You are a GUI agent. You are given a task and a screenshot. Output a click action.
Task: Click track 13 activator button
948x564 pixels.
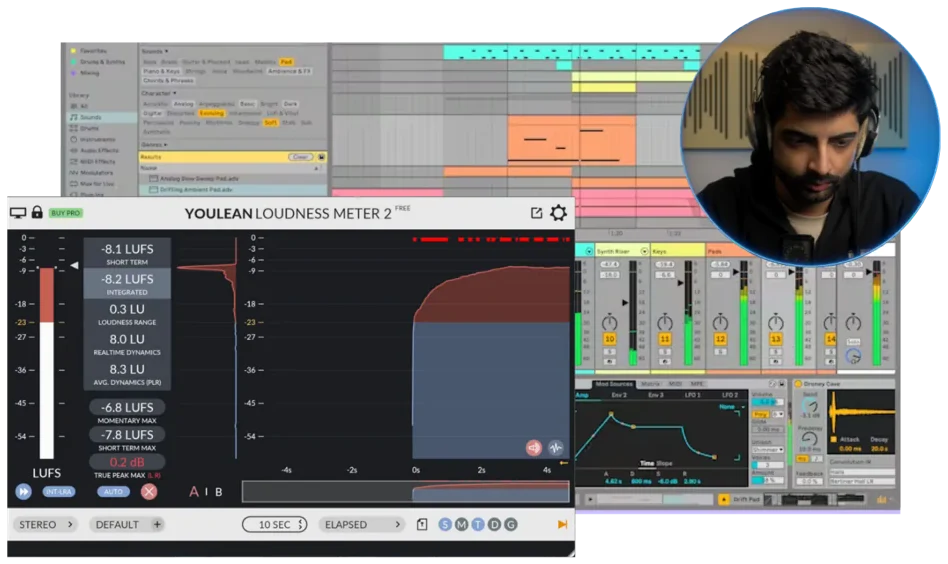[775, 339]
